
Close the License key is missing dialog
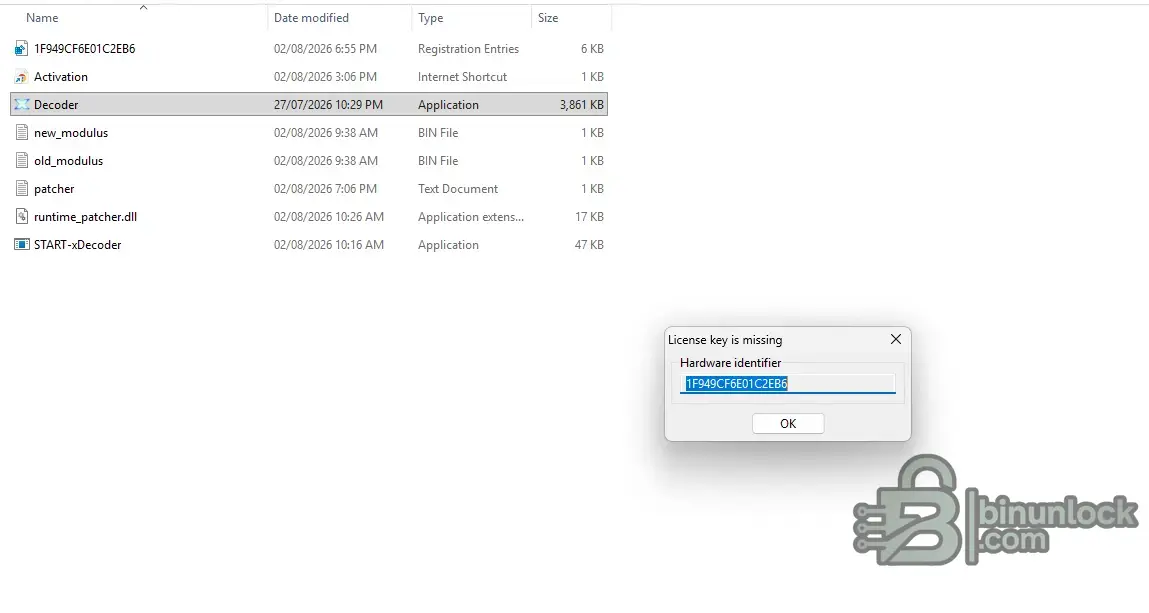pyautogui.click(x=895, y=339)
